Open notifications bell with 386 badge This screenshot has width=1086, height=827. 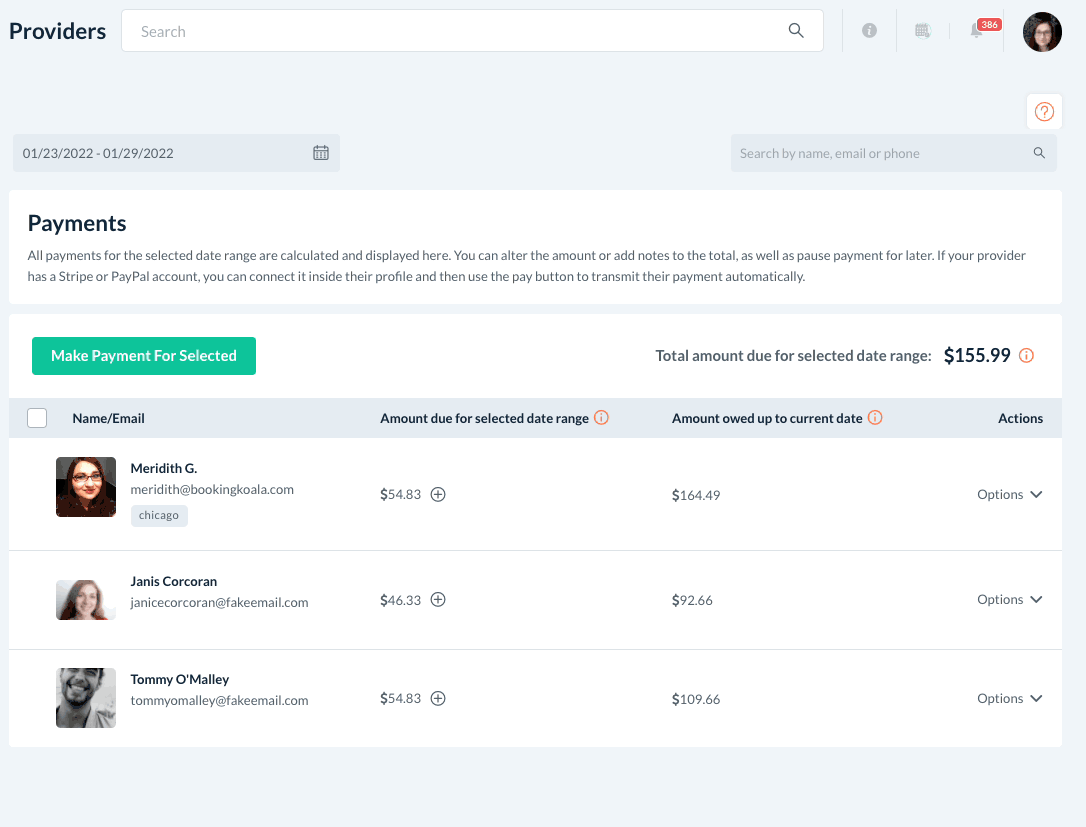977,31
